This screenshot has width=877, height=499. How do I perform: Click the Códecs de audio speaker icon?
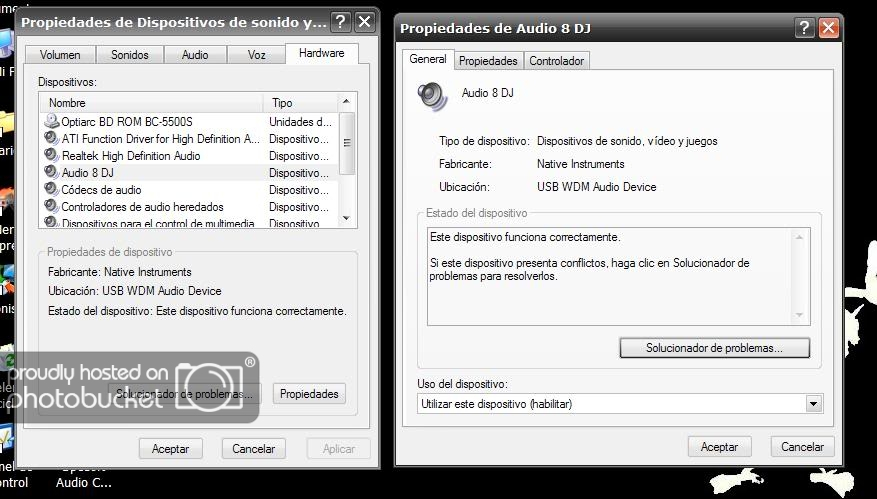tap(52, 189)
